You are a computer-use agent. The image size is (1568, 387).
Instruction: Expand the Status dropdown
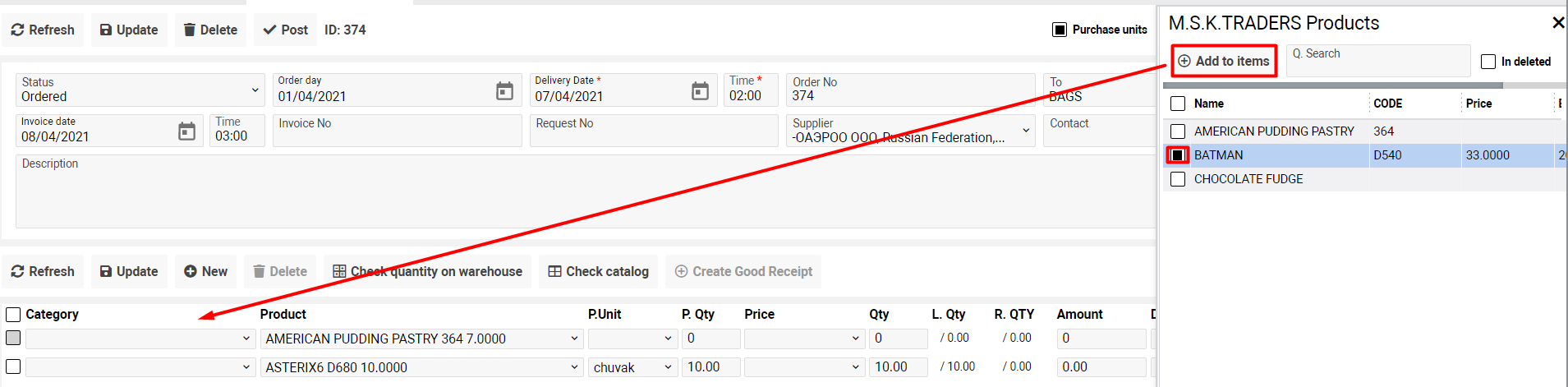point(255,90)
